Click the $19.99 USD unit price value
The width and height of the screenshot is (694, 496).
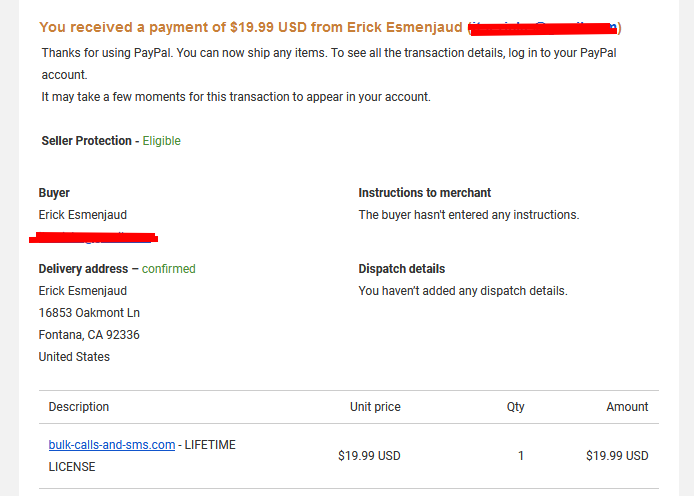tap(369, 456)
